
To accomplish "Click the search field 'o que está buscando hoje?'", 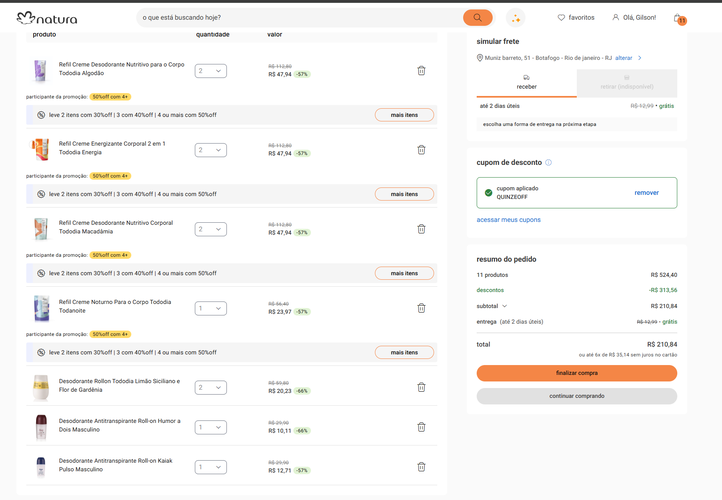I will (x=302, y=17).
